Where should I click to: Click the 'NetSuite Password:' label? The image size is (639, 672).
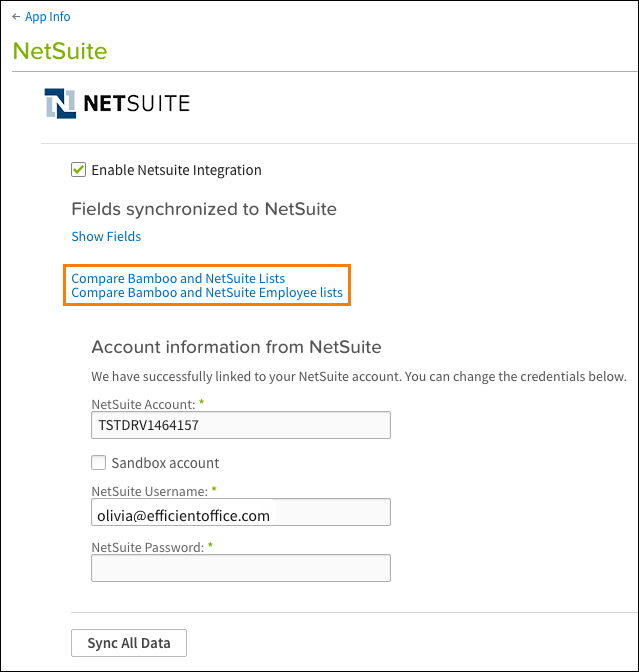[147, 548]
